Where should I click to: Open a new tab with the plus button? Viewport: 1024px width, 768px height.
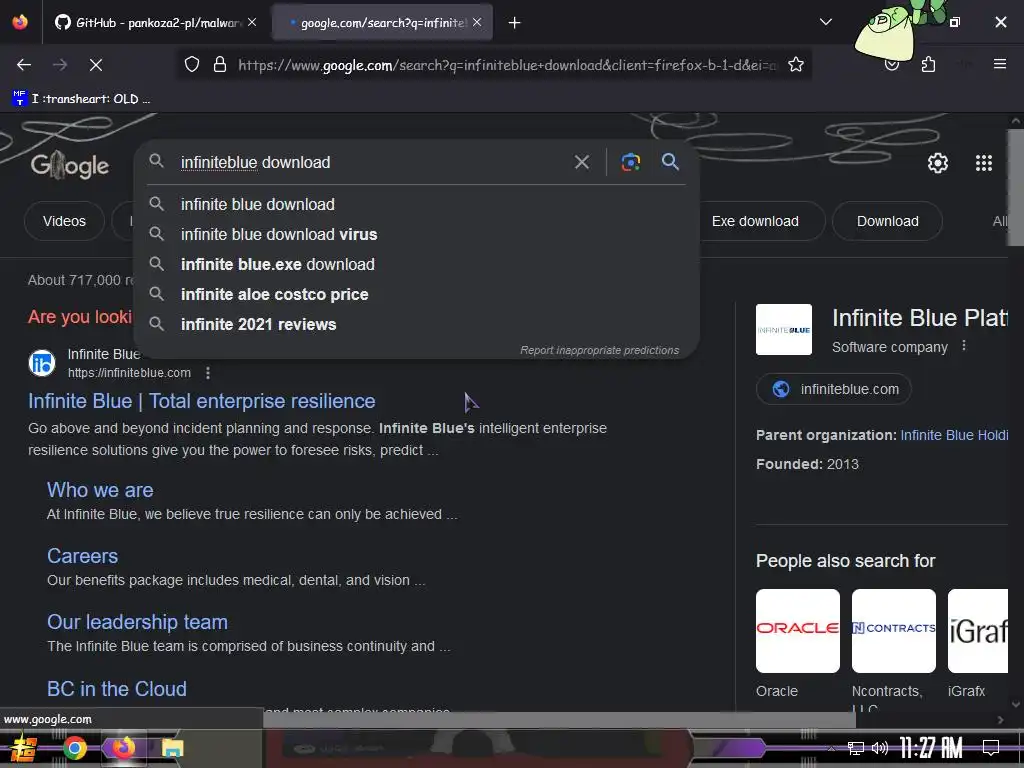point(515,23)
